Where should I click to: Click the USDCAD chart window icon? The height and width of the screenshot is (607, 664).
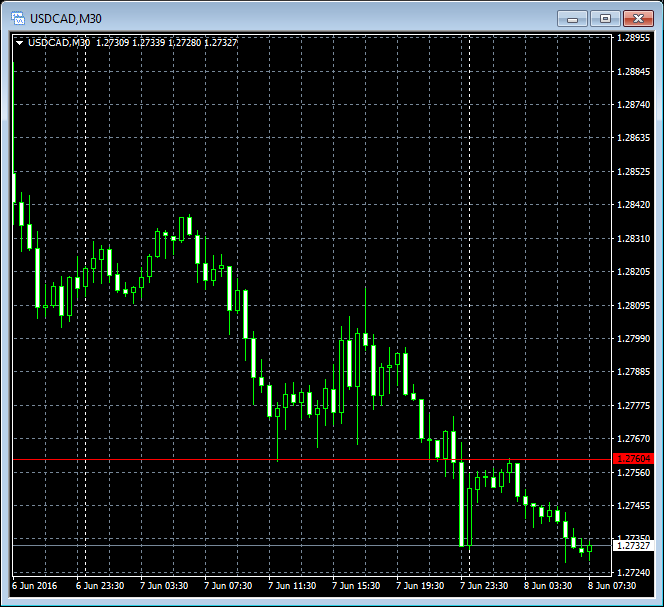point(18,19)
